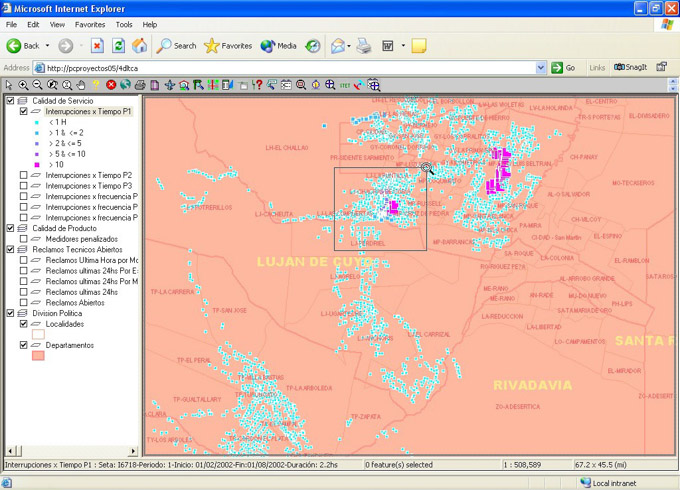Image resolution: width=680 pixels, height=490 pixels.
Task: Check the Medidores penalizados layer box
Action: pos(24,239)
